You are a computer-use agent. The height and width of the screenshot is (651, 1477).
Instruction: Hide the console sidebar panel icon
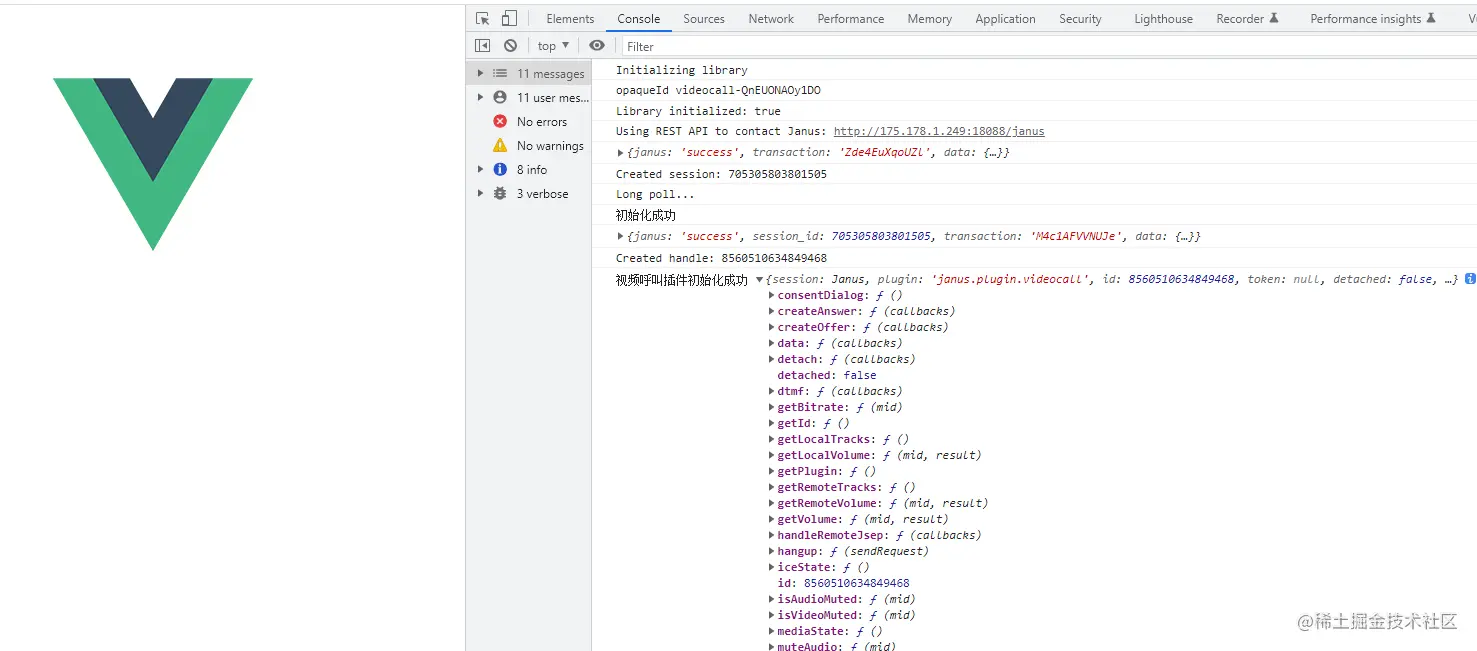coord(482,46)
